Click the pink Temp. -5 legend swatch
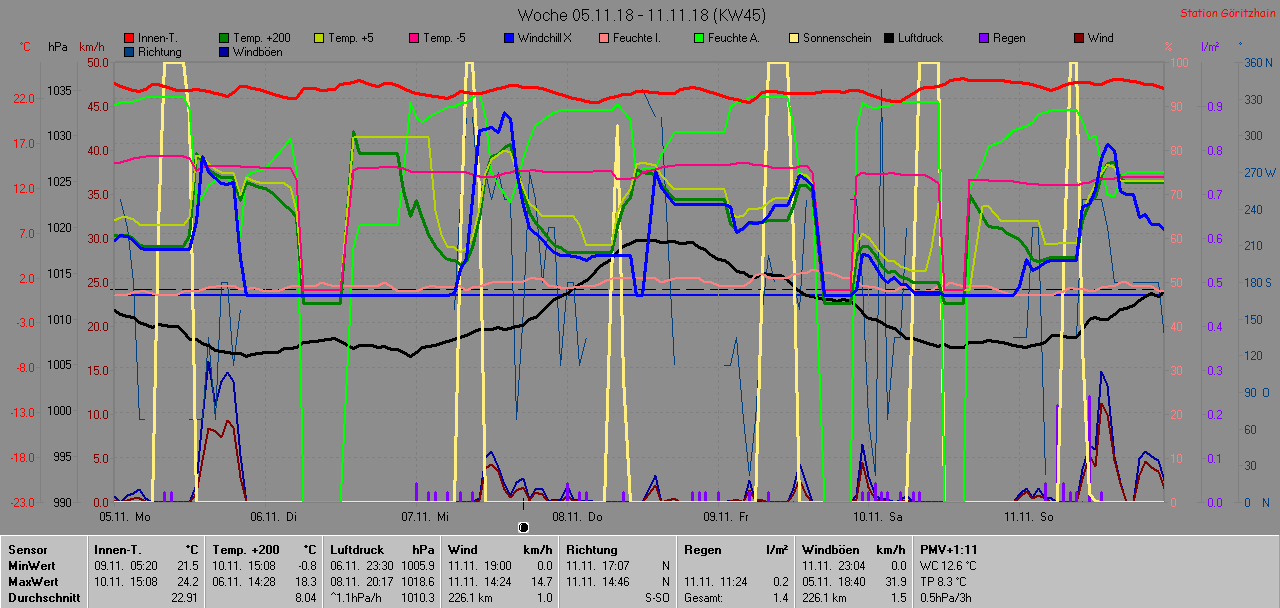Viewport: 1280px width, 608px height. tap(415, 38)
